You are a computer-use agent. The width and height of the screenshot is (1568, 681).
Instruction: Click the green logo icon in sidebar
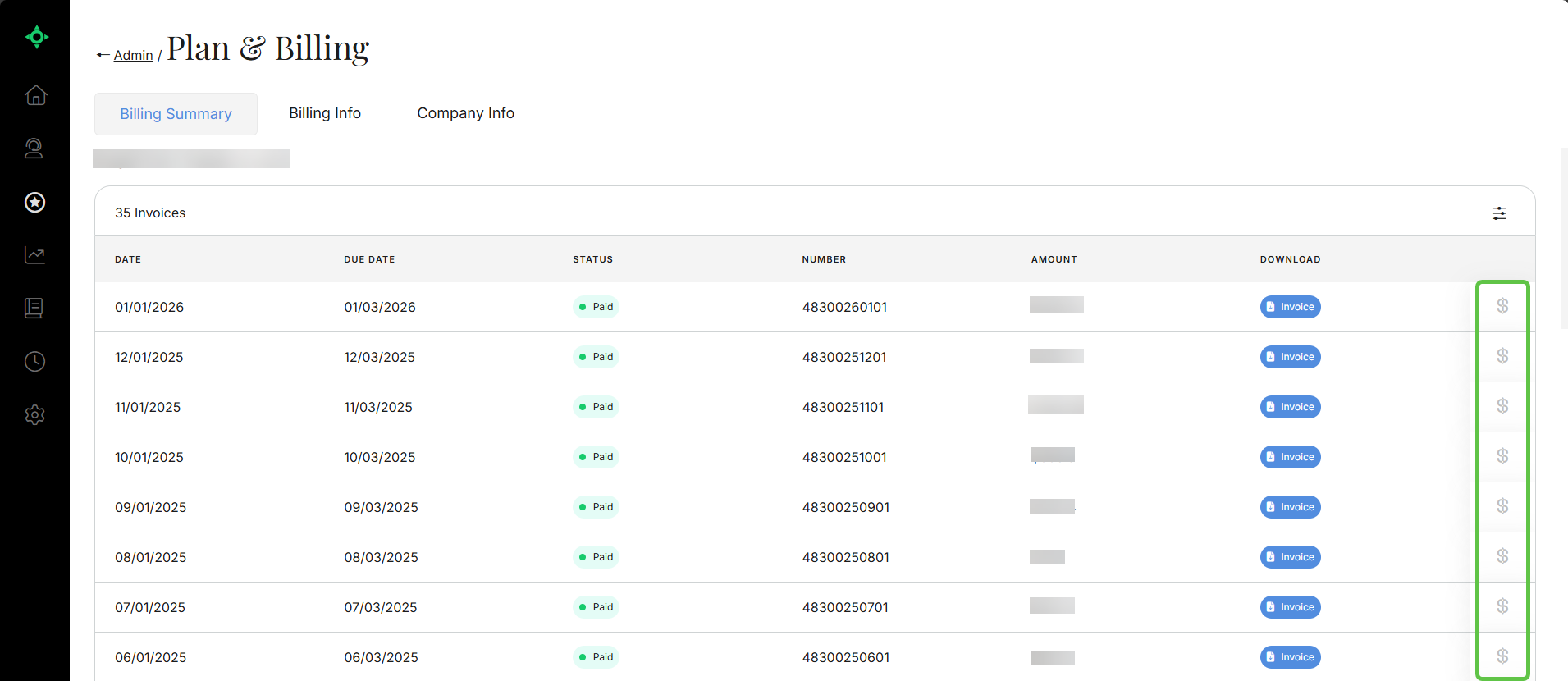point(36,37)
